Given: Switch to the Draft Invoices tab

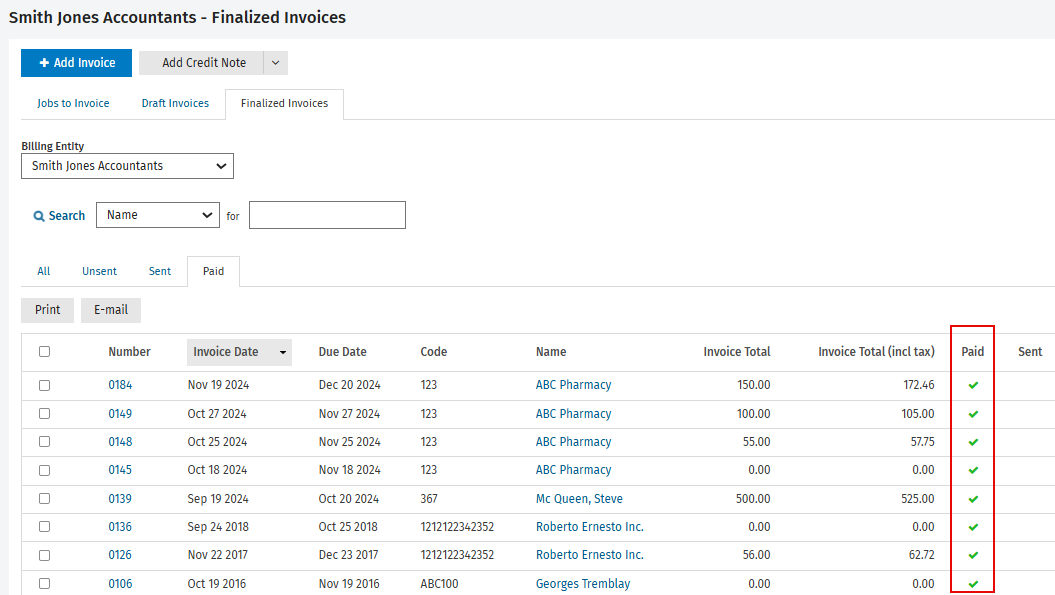Looking at the screenshot, I should 175,103.
